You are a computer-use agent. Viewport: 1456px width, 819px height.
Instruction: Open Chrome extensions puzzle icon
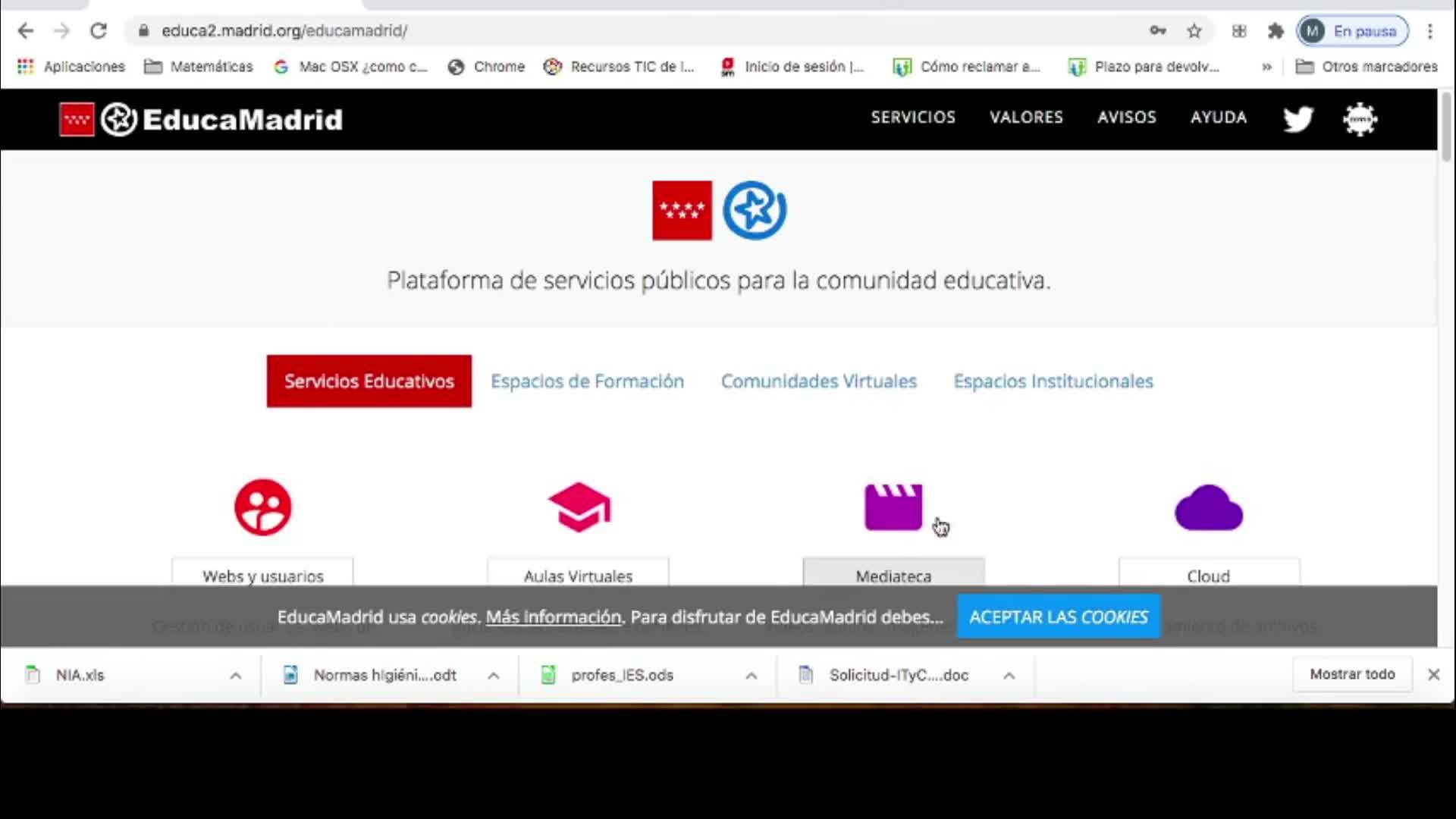(x=1276, y=31)
